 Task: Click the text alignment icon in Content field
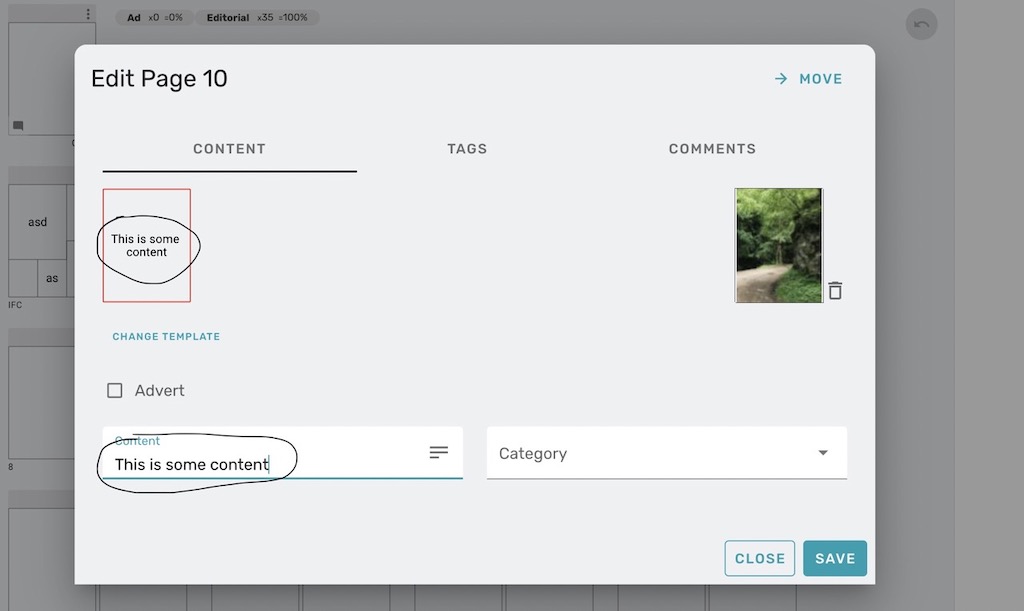tap(439, 452)
